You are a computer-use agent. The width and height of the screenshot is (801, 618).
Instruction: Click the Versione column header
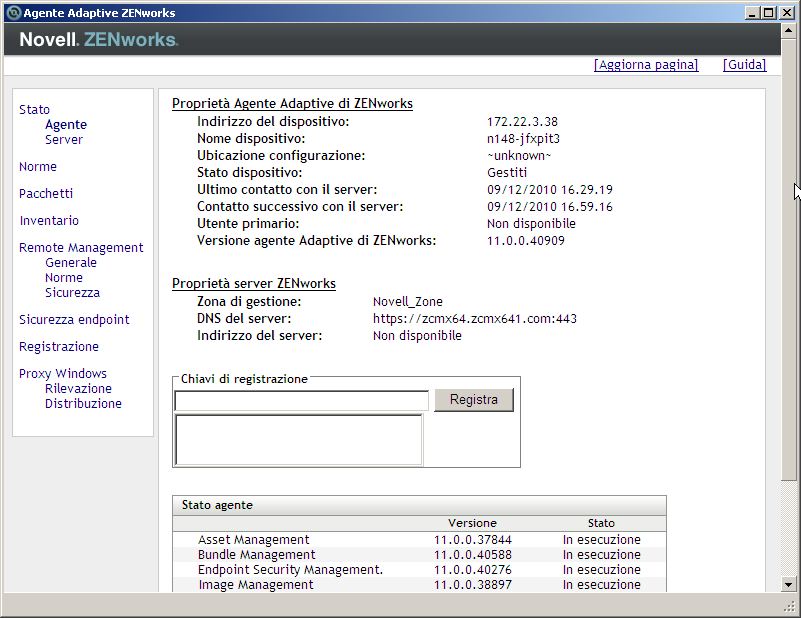[x=472, y=523]
